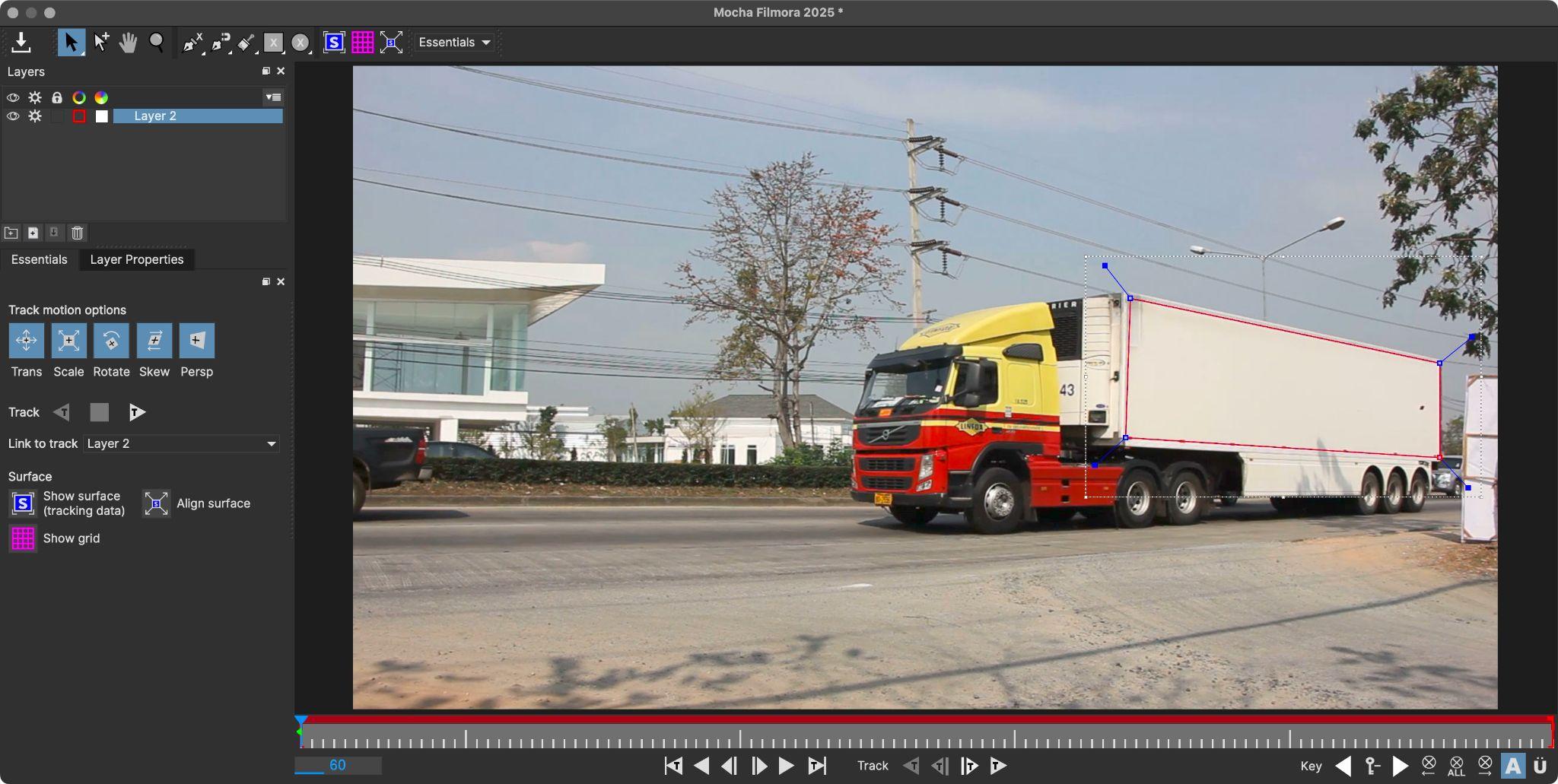Select the Zoom magnifier tool
The height and width of the screenshot is (784, 1558).
[x=157, y=43]
